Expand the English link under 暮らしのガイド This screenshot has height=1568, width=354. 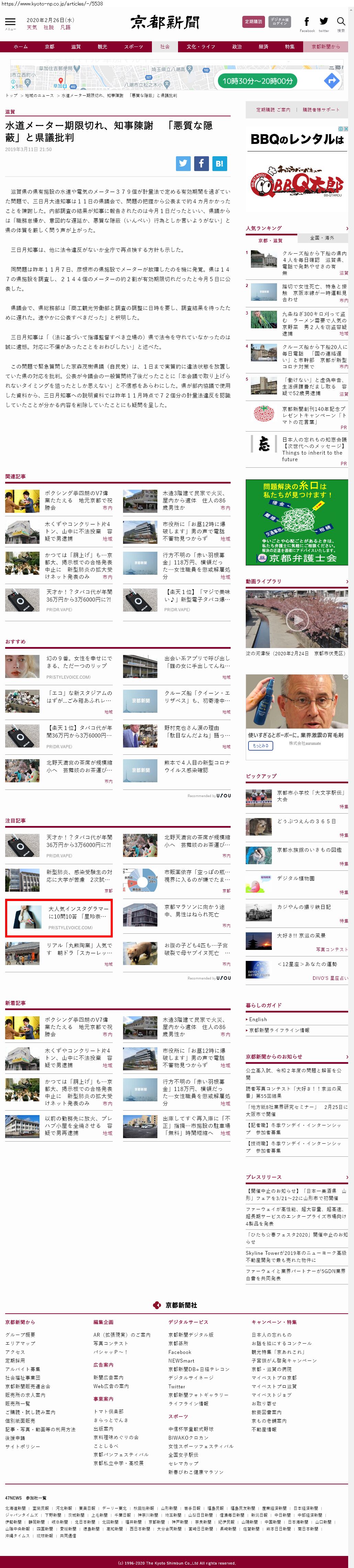pyautogui.click(x=258, y=1019)
